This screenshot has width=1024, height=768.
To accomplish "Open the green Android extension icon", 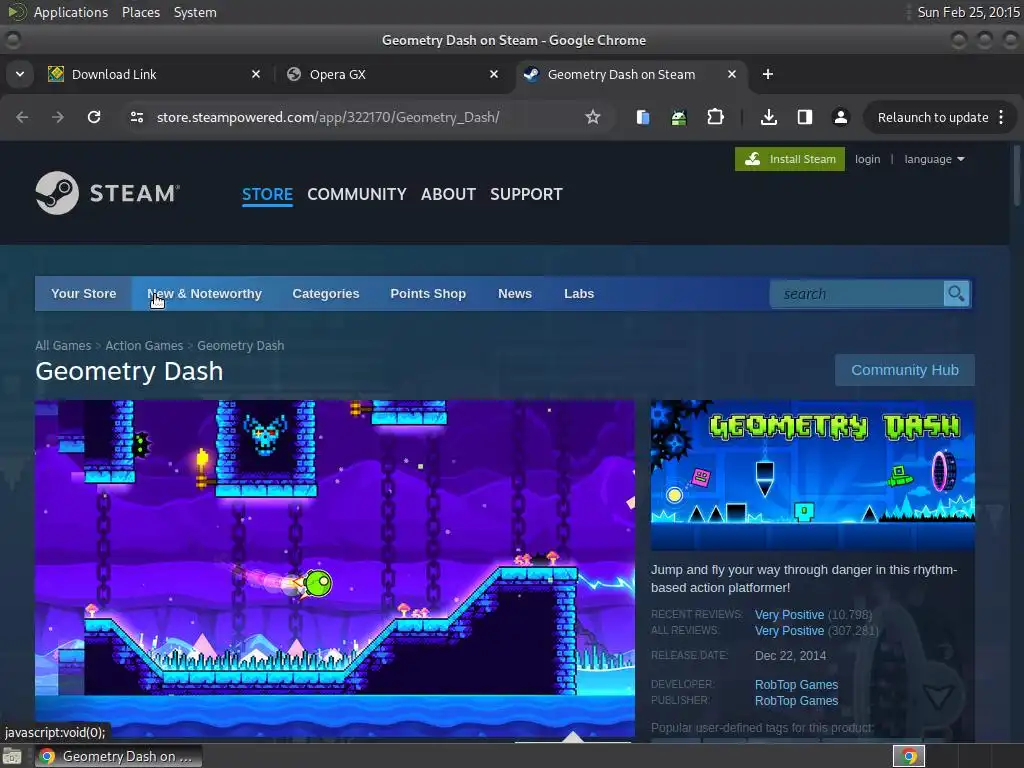I will click(x=679, y=117).
